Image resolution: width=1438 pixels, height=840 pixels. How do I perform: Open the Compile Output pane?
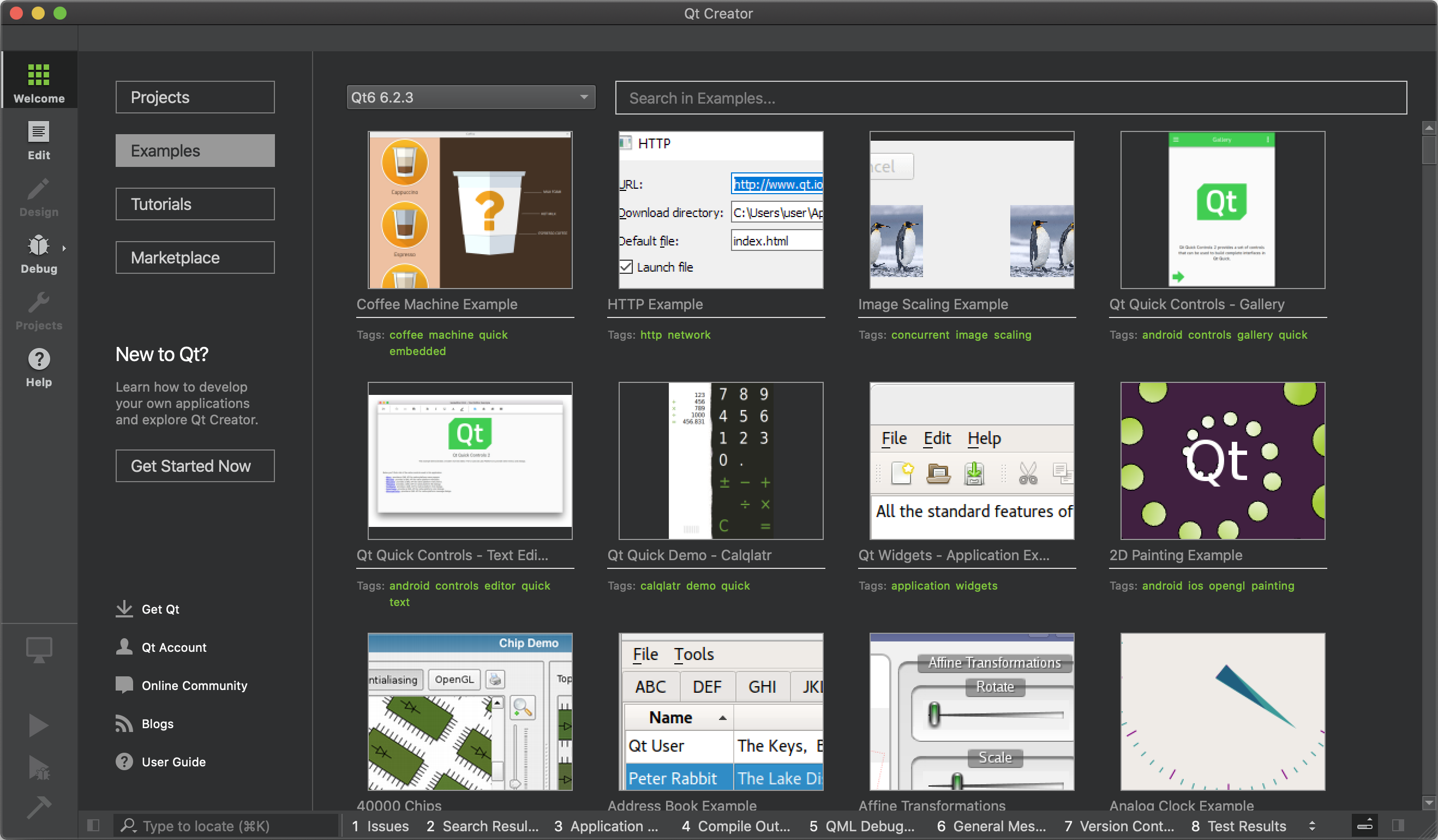pyautogui.click(x=735, y=826)
